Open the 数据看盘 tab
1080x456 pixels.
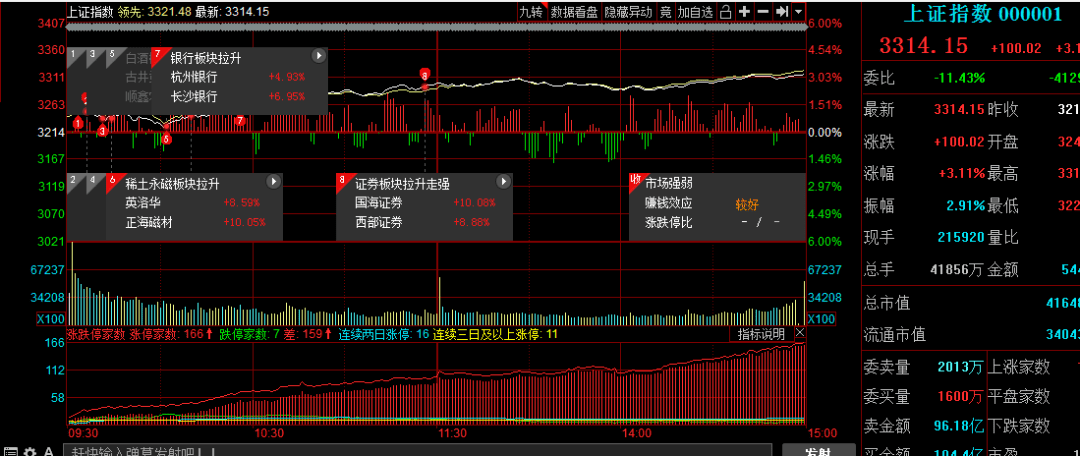tap(574, 12)
